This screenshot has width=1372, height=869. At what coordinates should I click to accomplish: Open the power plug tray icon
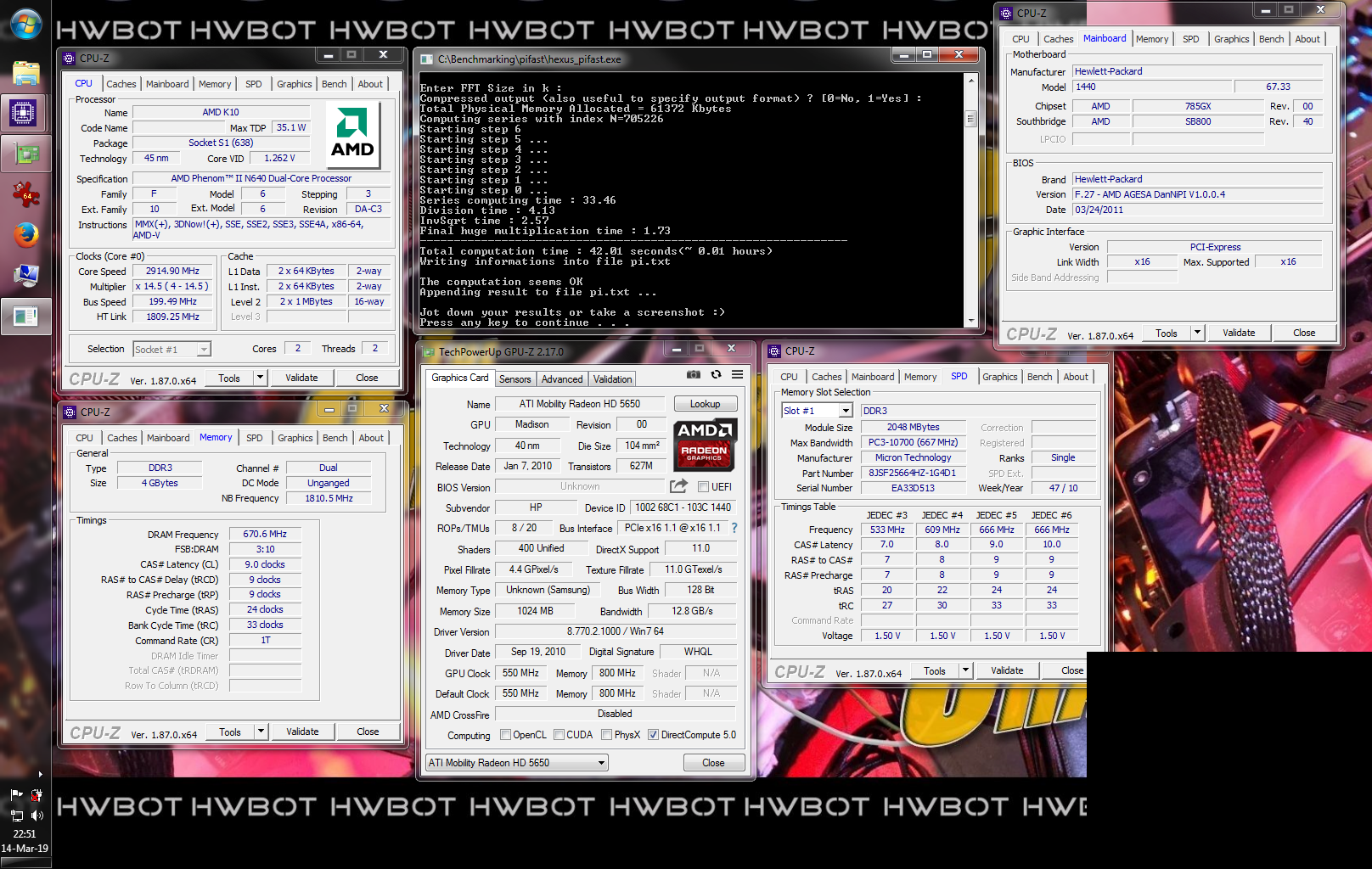[37, 795]
